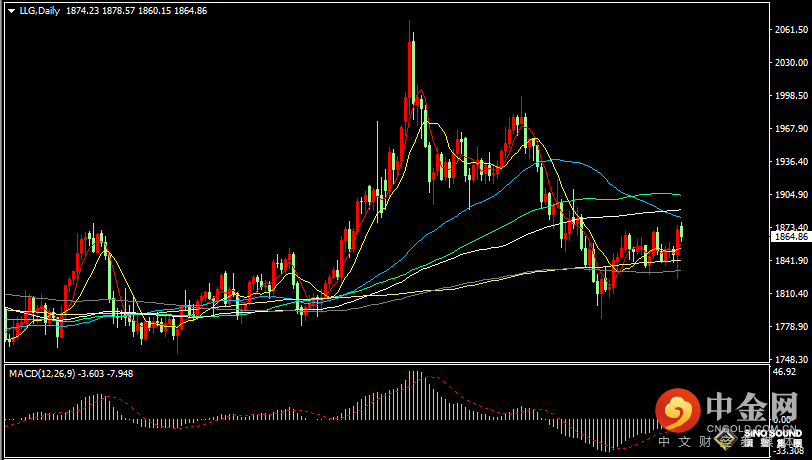Open the chart menu triangle beside LLG
The image size is (812, 460).
point(11,11)
